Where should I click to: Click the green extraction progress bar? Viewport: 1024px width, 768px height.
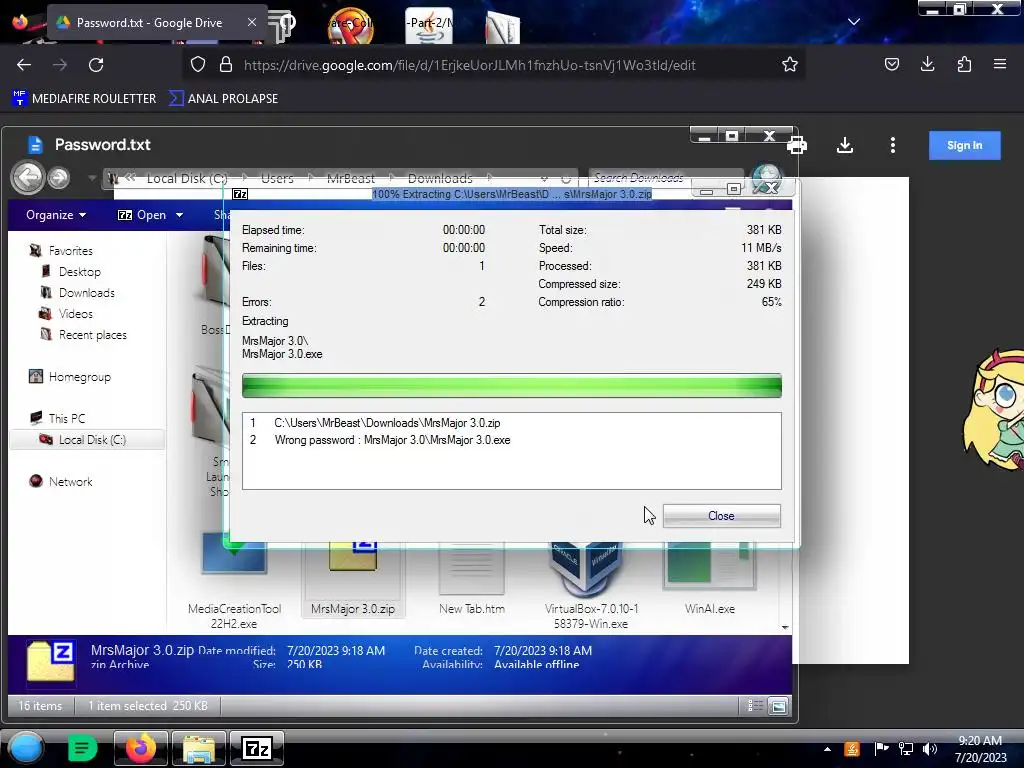(x=511, y=385)
